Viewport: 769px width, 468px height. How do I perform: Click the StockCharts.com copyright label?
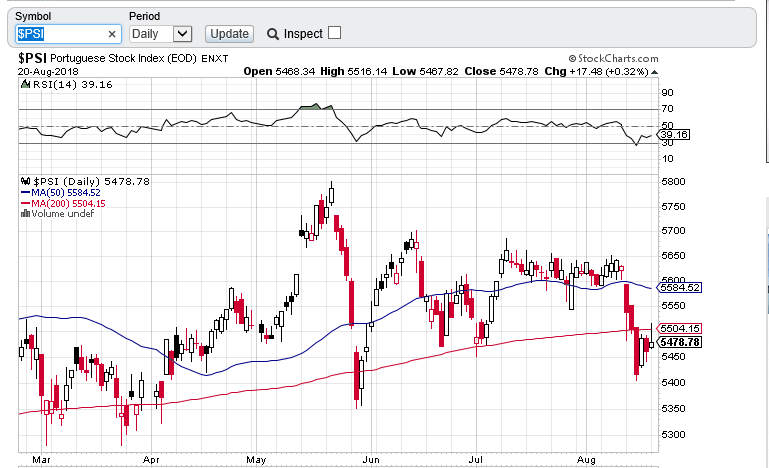(x=613, y=59)
